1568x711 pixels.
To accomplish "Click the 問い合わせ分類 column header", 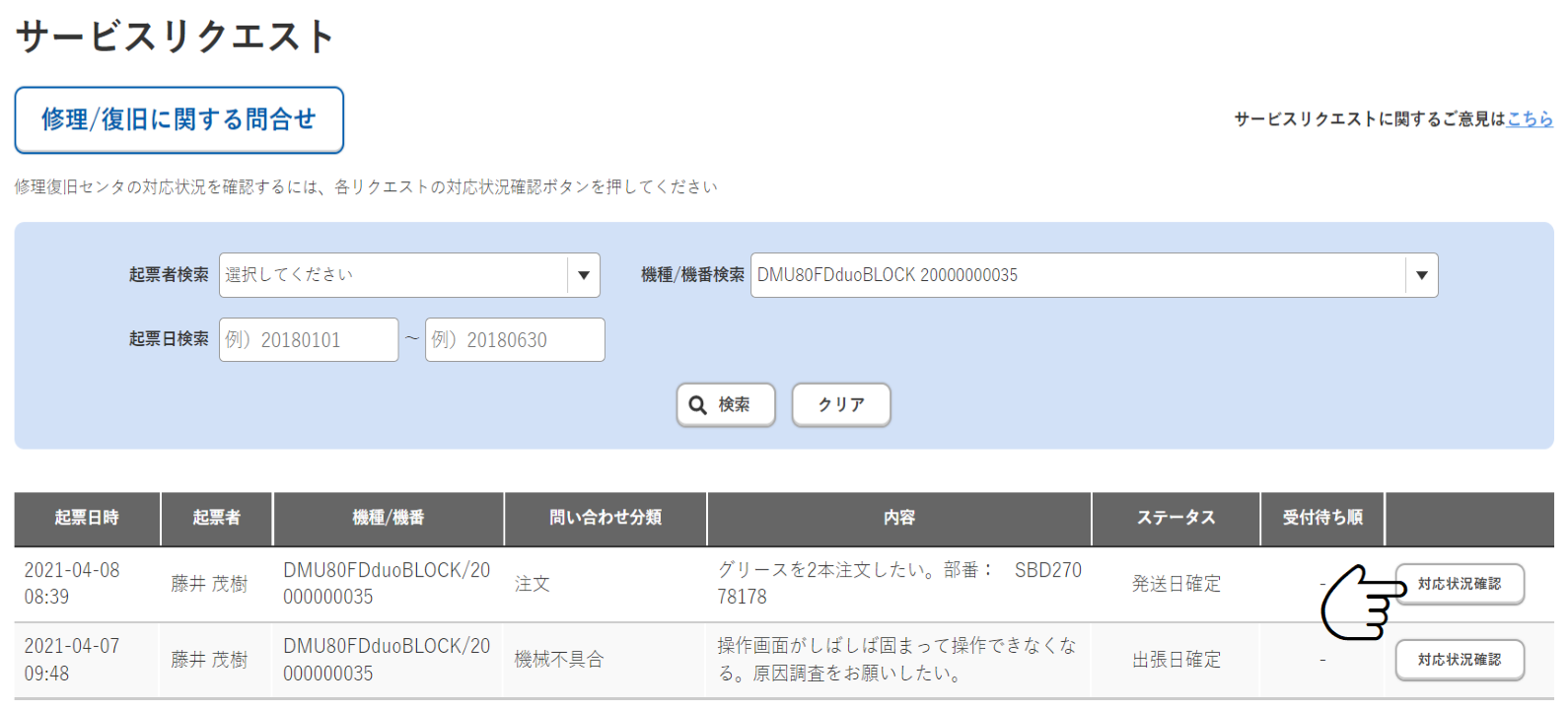I will click(606, 518).
